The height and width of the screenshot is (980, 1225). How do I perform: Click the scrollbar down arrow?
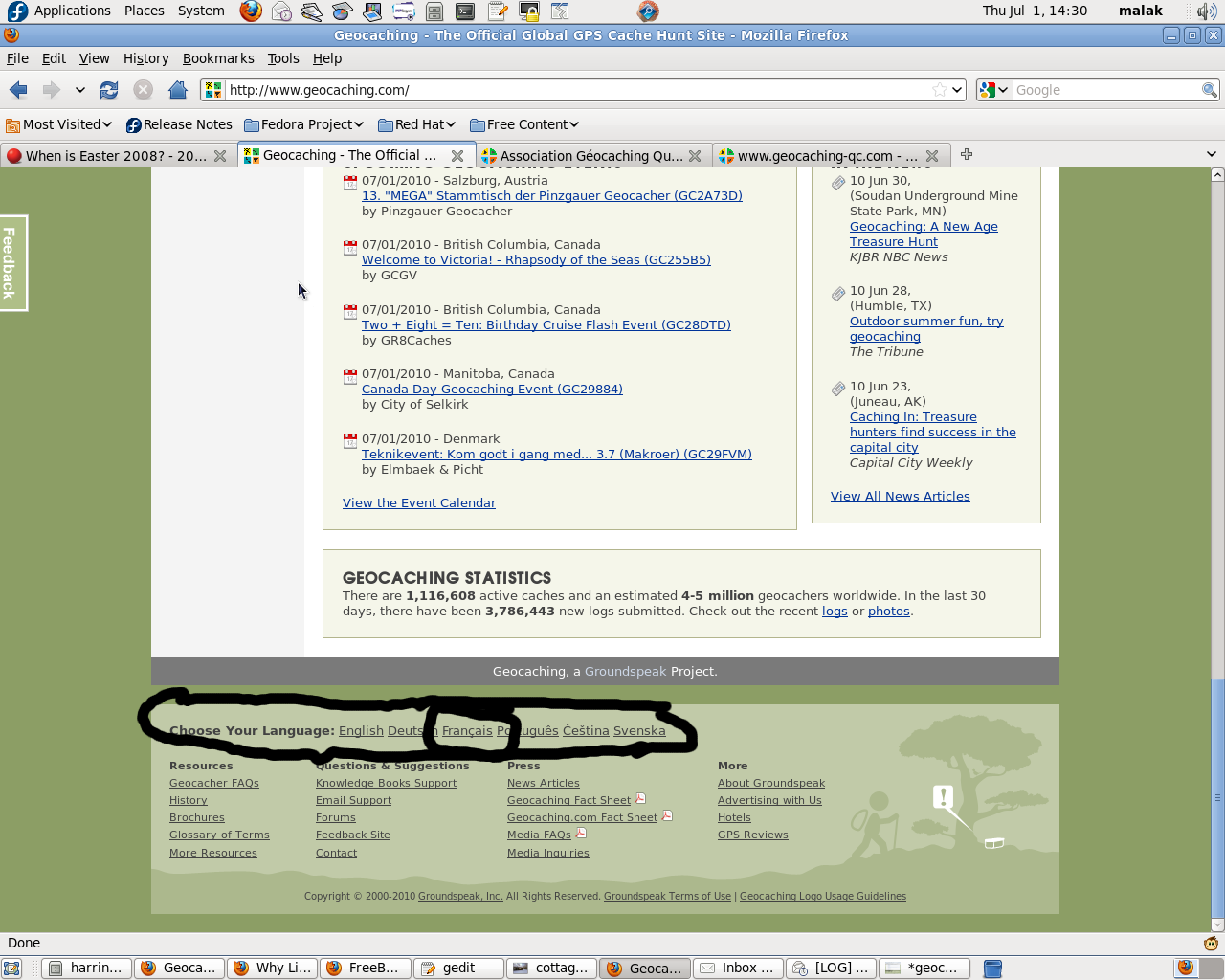click(1217, 924)
